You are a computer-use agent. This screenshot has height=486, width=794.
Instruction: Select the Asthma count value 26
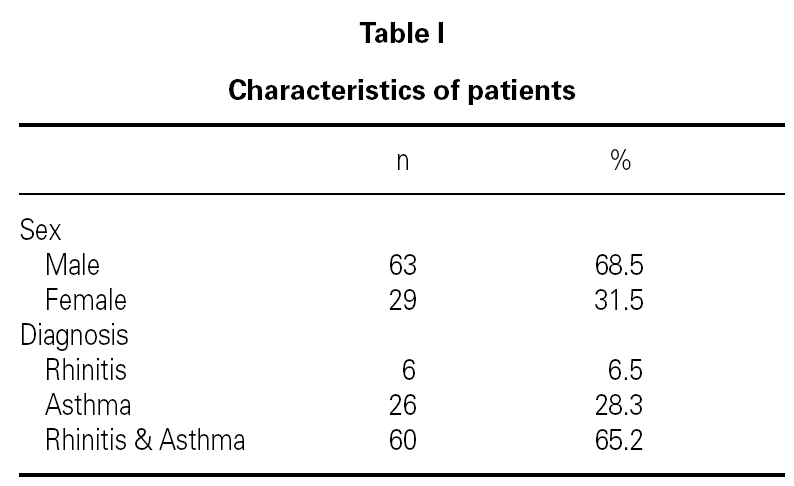[x=402, y=405]
